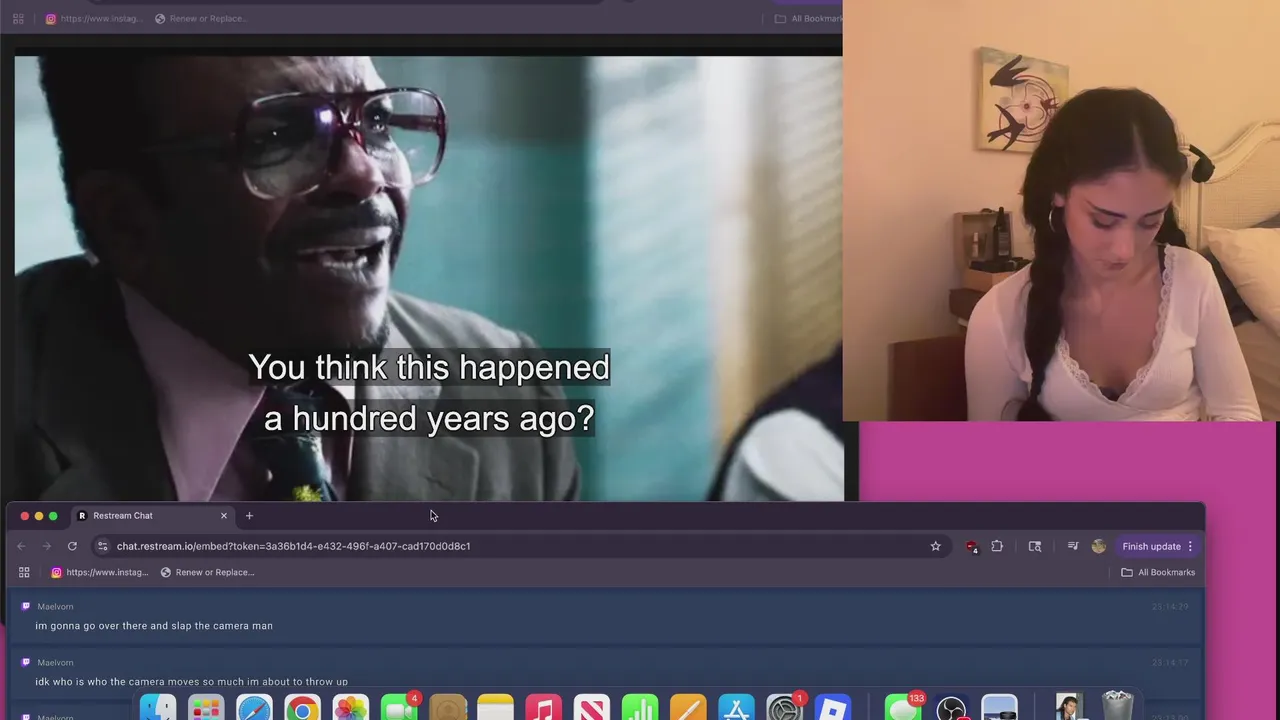1280x720 pixels.
Task: Open Renew or Replace bookmark in background browser
Action: (201, 18)
